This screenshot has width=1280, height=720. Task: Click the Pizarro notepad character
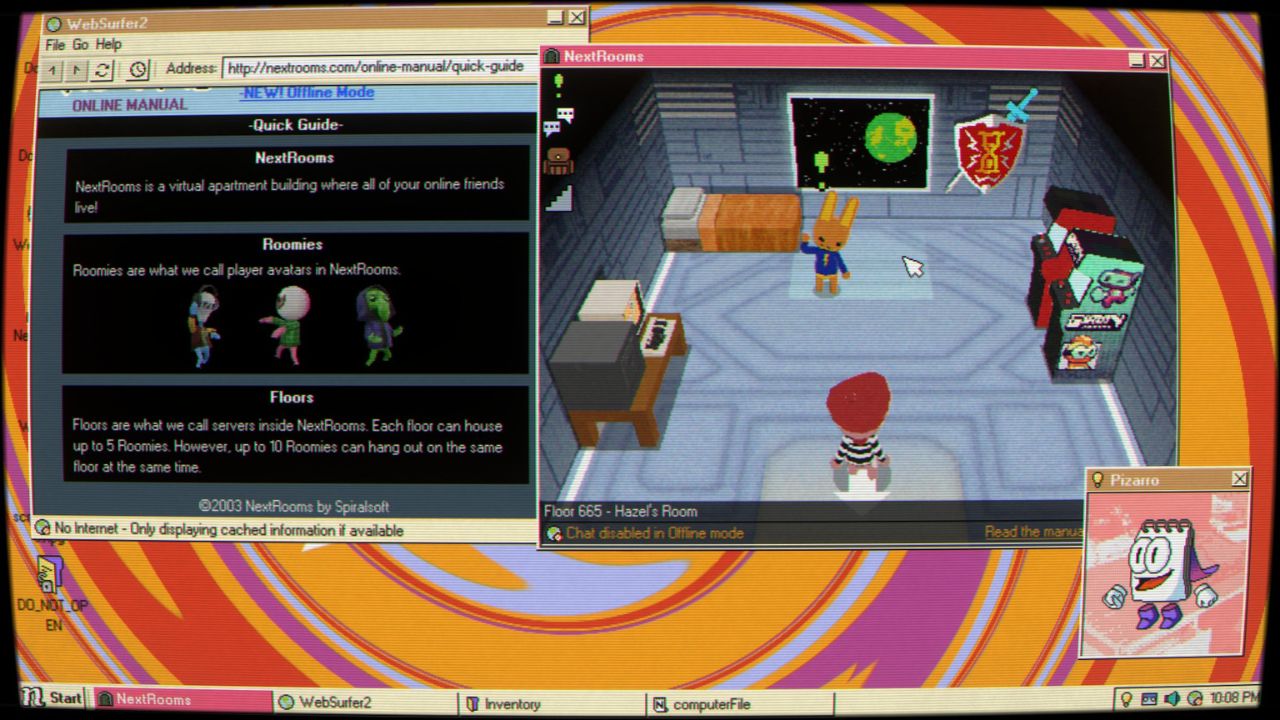point(1162,574)
